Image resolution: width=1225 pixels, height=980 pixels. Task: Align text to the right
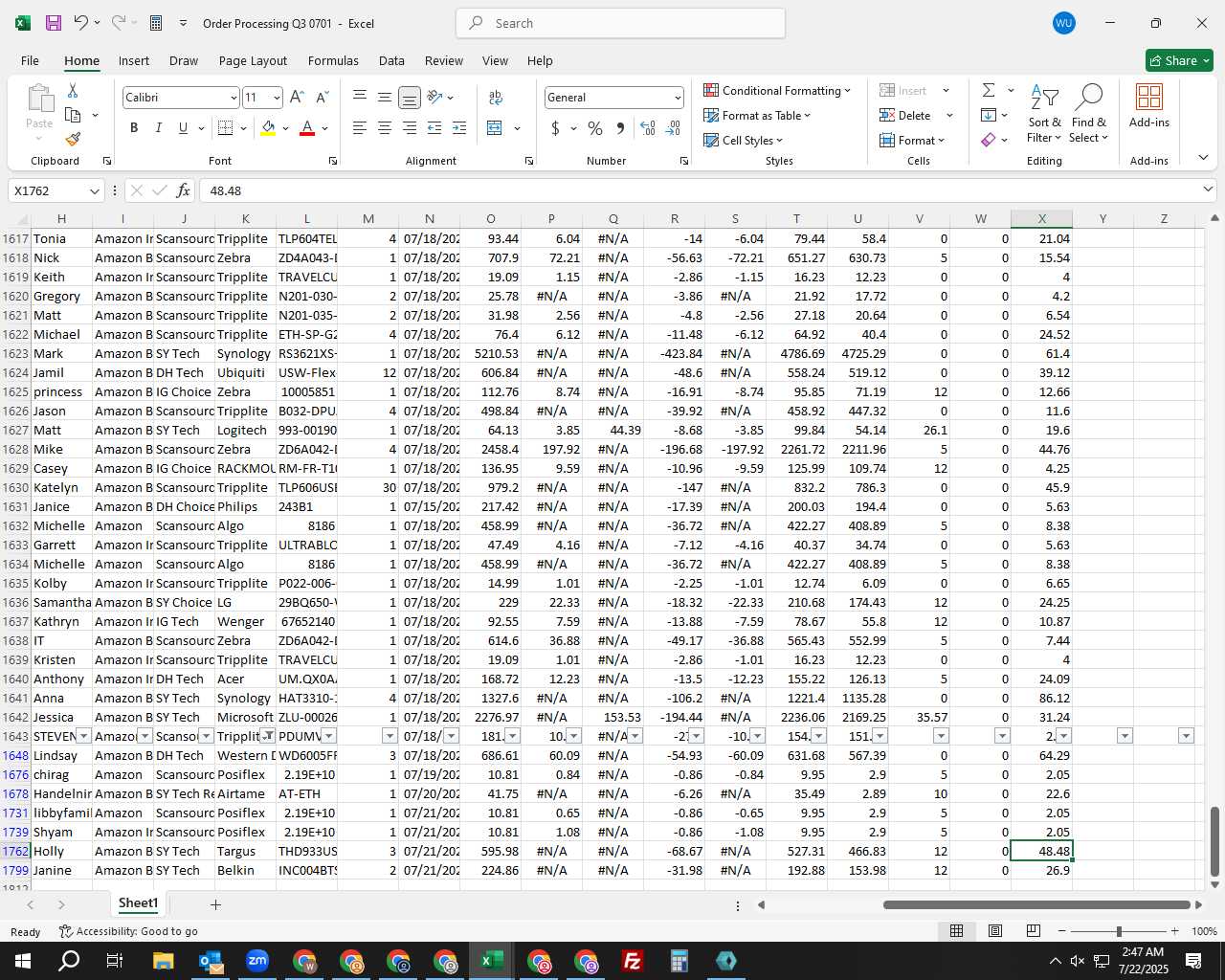click(x=410, y=128)
